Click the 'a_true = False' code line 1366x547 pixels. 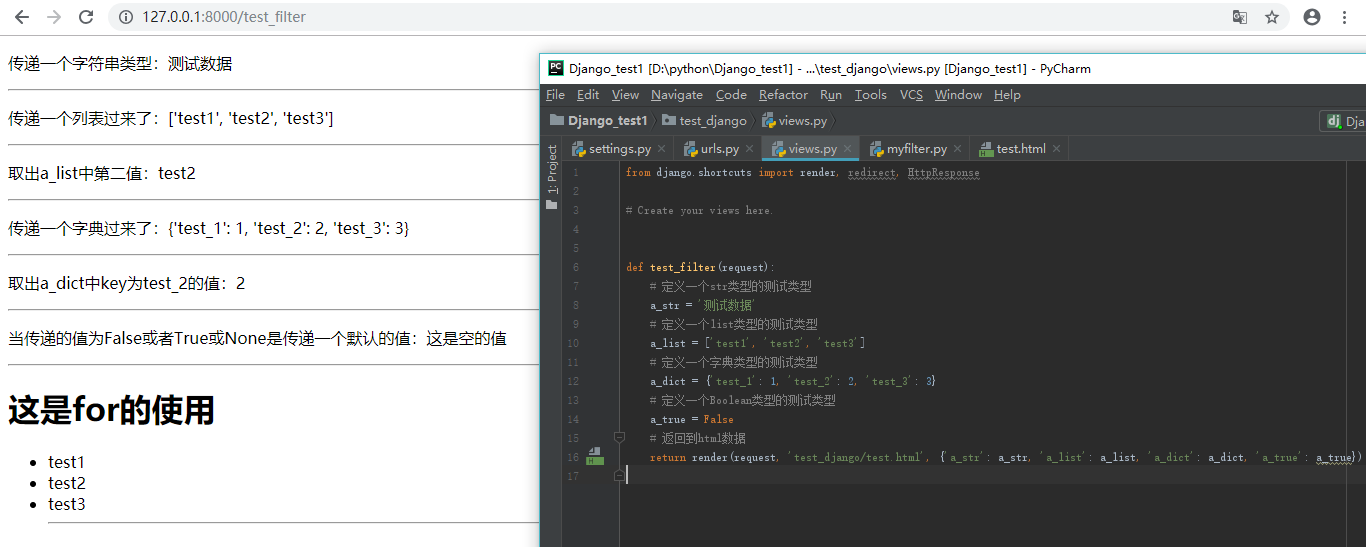(x=691, y=419)
